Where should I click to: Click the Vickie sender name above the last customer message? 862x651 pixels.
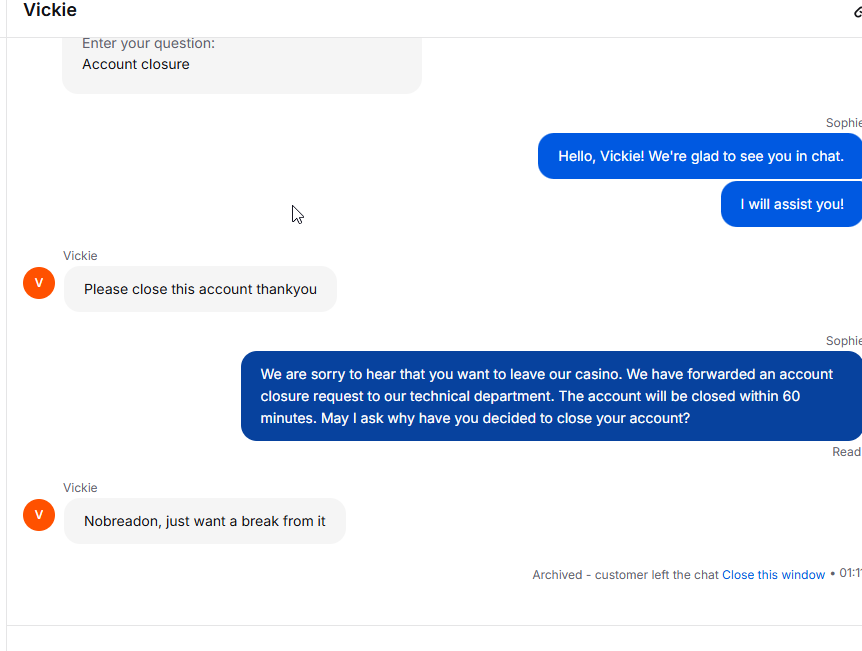click(x=80, y=488)
